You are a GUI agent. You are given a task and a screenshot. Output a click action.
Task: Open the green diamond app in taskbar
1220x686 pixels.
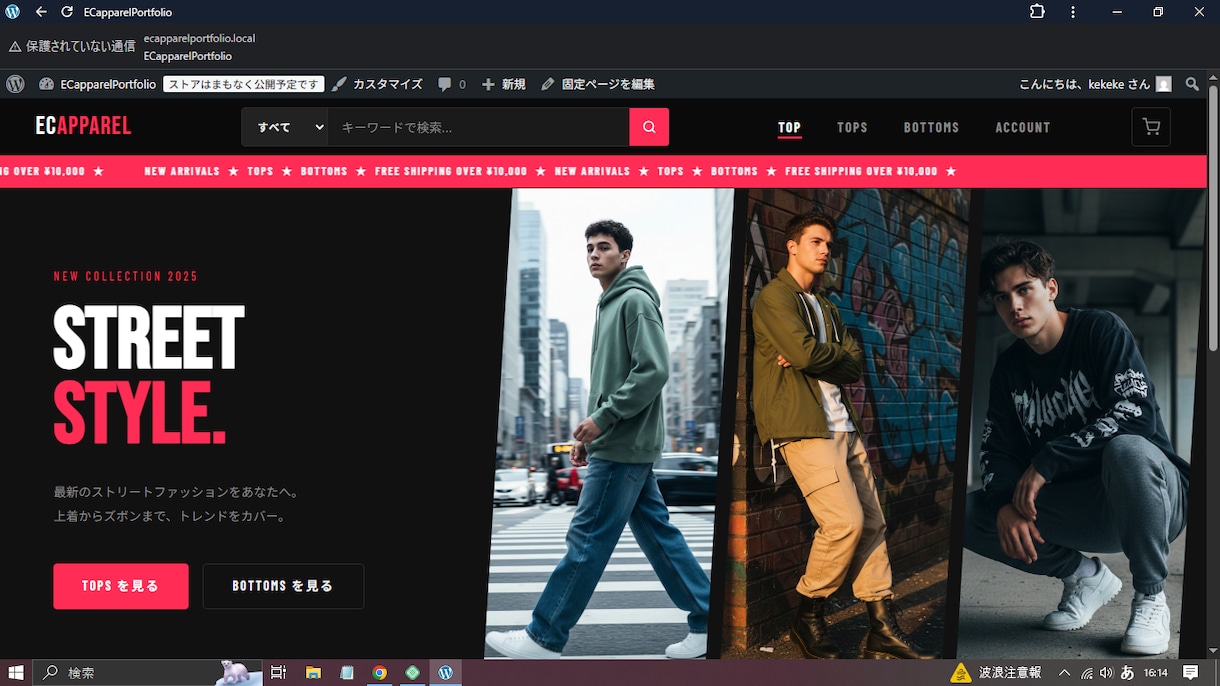(x=412, y=672)
